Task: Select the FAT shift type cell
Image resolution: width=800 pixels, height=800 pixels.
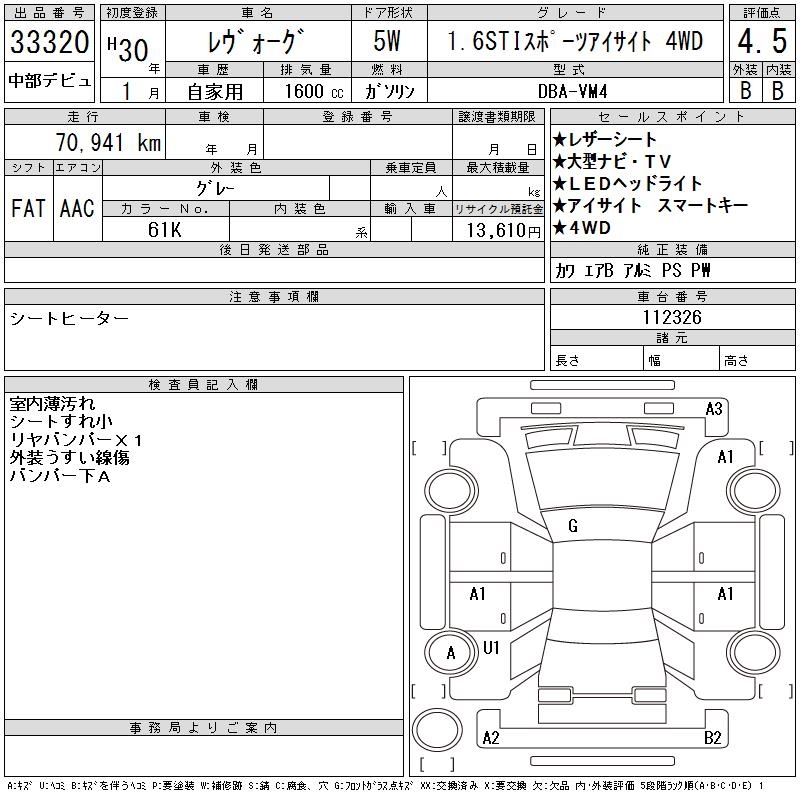Action: [x=28, y=208]
